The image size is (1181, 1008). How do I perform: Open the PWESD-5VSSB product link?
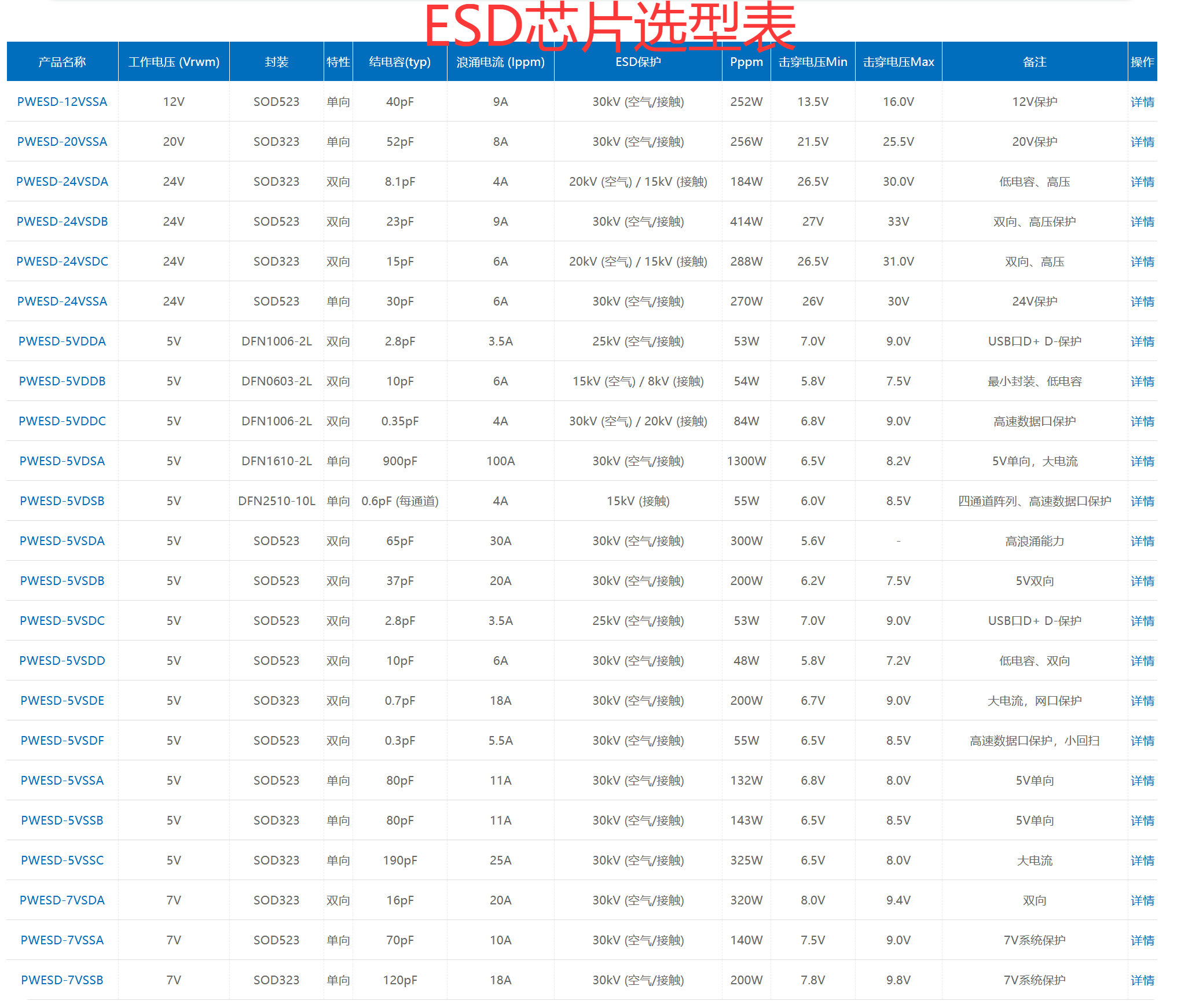pos(62,821)
